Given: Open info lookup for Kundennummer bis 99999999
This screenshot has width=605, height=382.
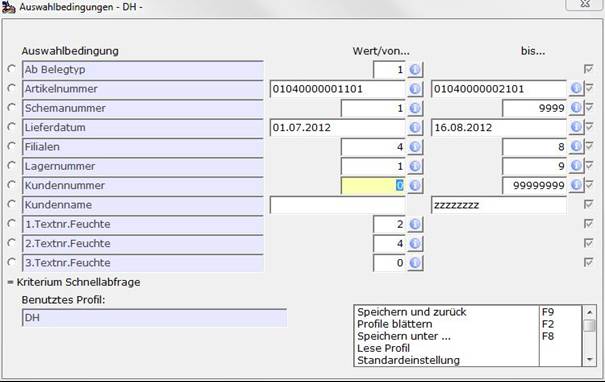Looking at the screenshot, I should point(576,185).
